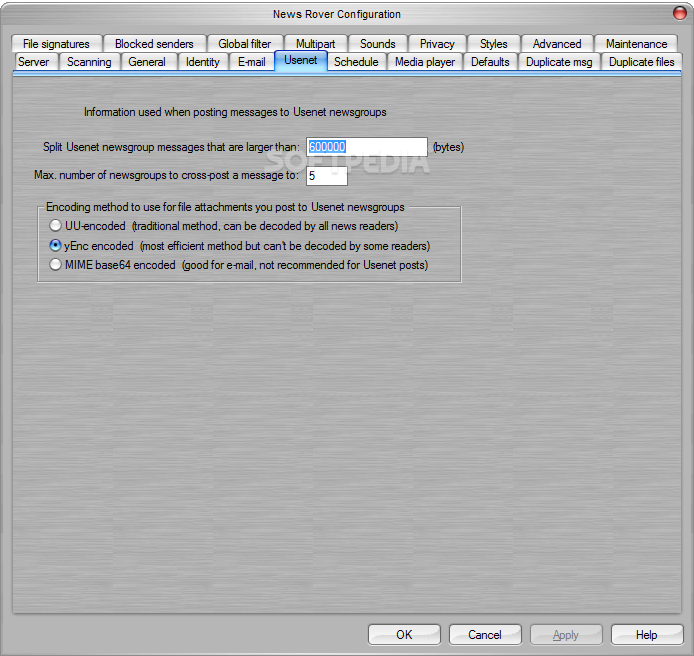This screenshot has height=656, width=694.
Task: Select the Maintenance tab
Action: click(x=636, y=44)
